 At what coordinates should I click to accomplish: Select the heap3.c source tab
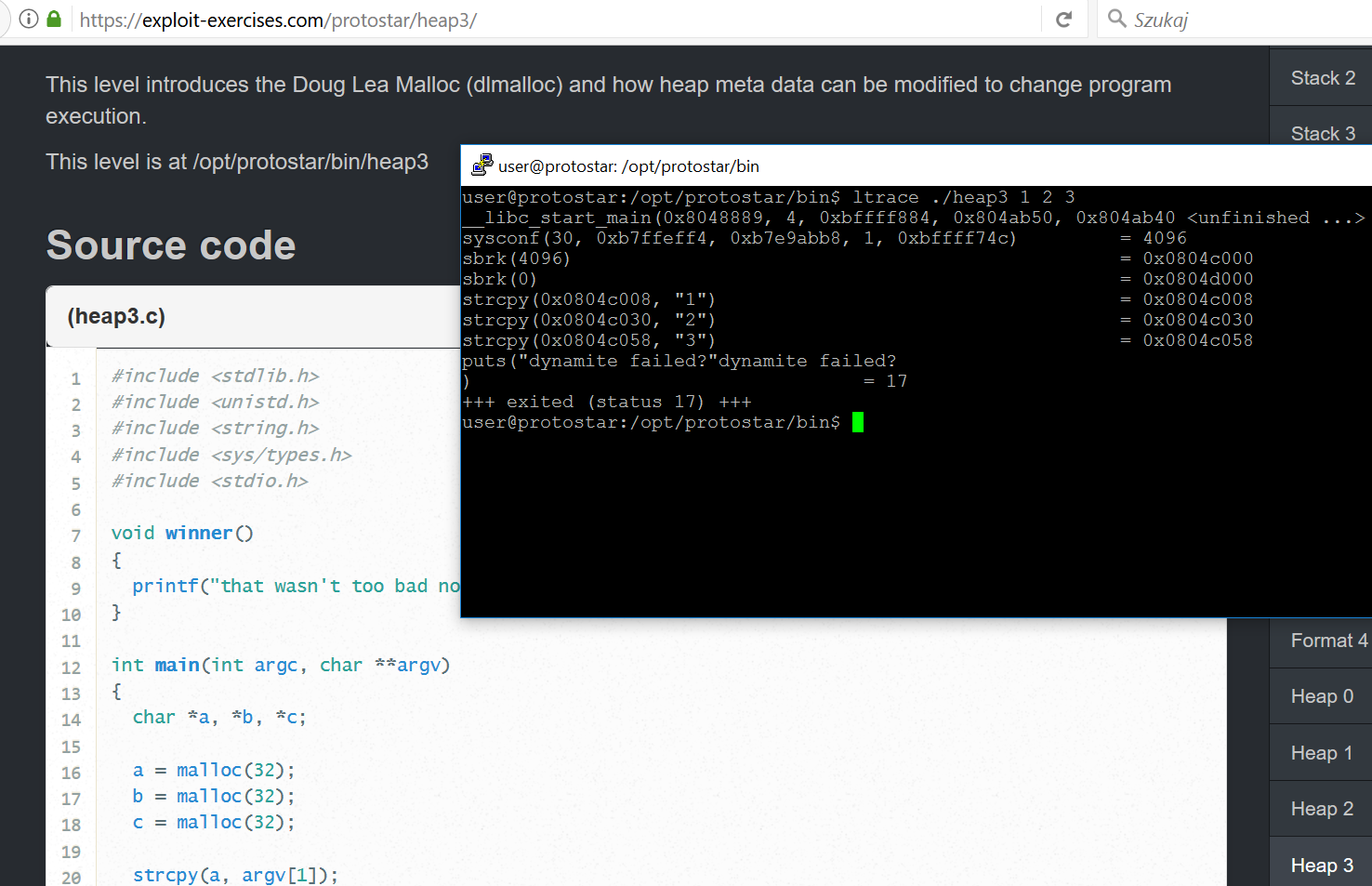pyautogui.click(x=116, y=316)
